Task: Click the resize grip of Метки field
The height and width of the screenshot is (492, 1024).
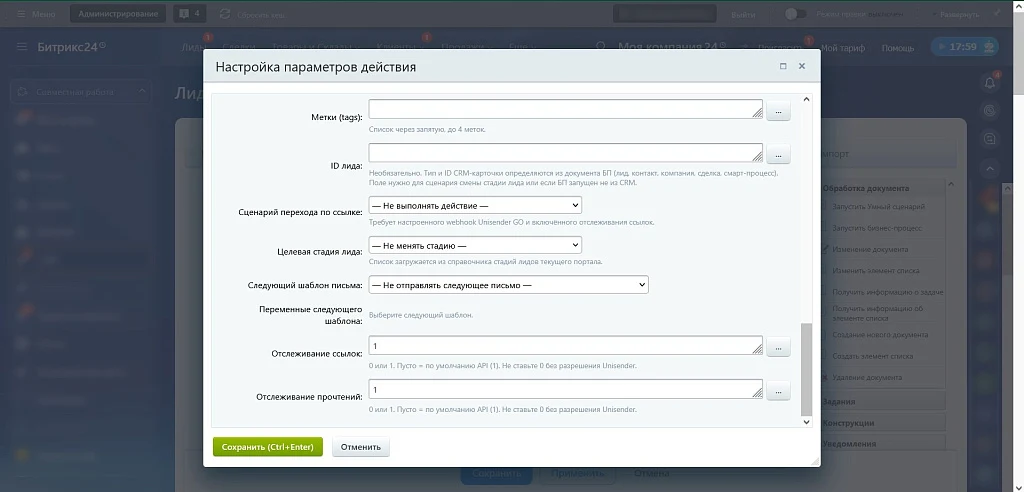Action: tap(757, 113)
